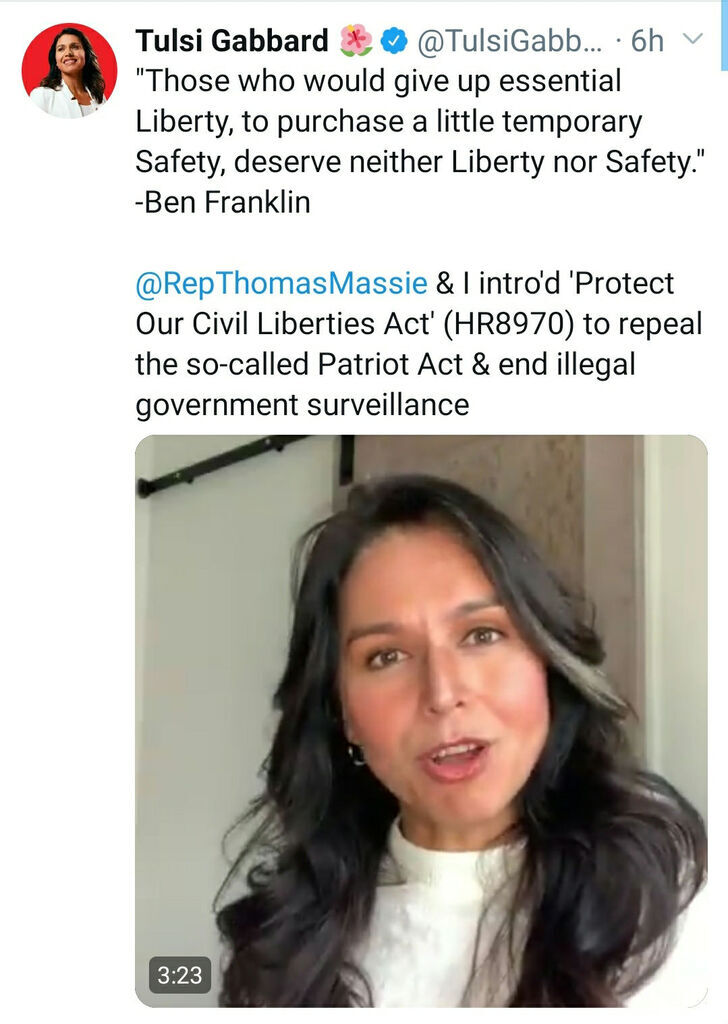Click the "Safety, deserve neither Liberty nor Safety." line
Image resolution: width=728 pixels, height=1024 pixels.
(x=404, y=161)
